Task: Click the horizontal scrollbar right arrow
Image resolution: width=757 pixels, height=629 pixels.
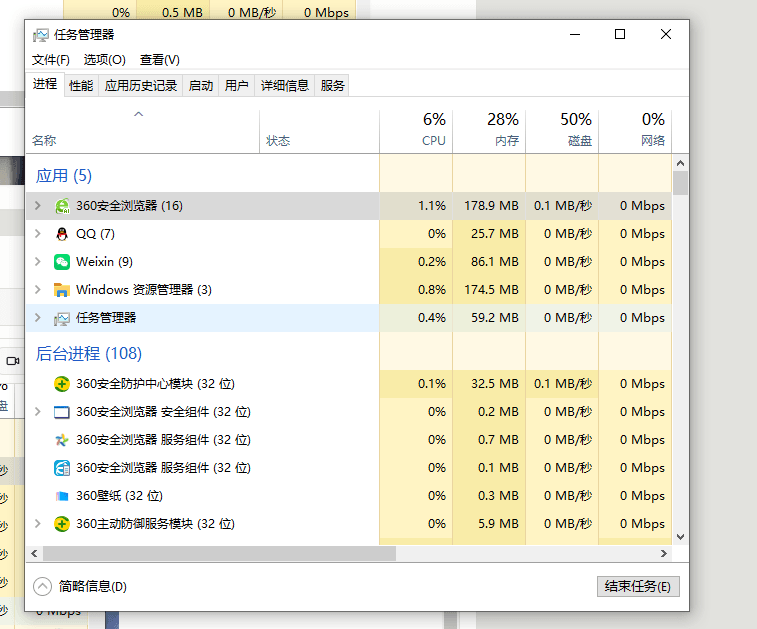Action: click(x=664, y=554)
